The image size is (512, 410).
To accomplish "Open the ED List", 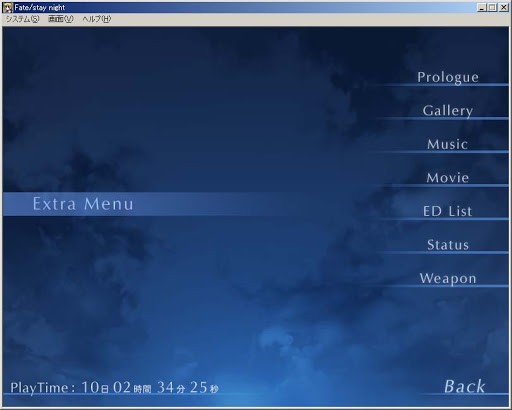I will click(x=448, y=211).
